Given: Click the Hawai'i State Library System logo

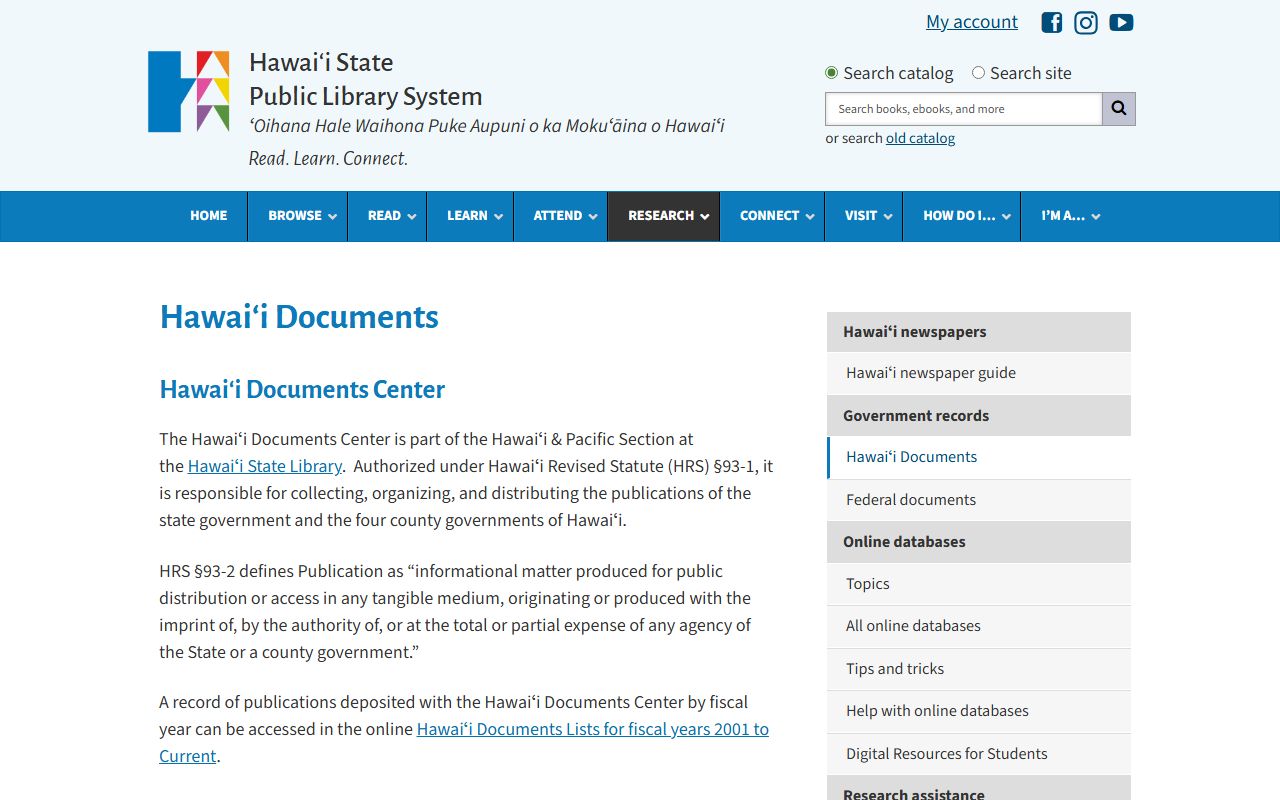Looking at the screenshot, I should pos(189,91).
